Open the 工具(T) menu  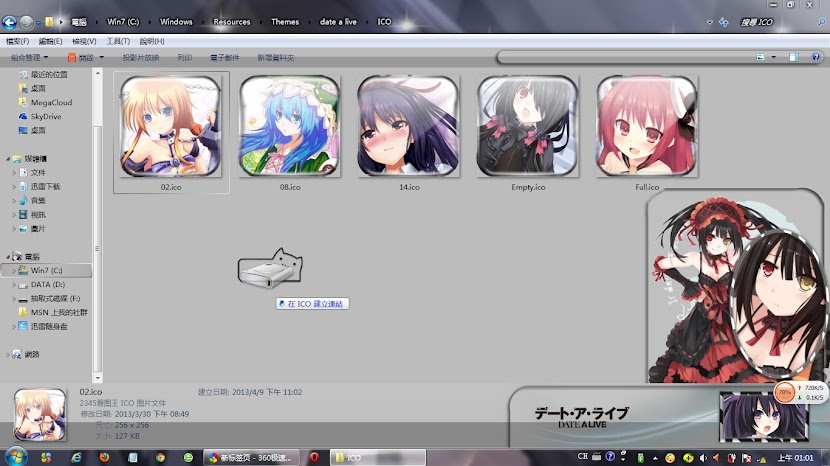click(118, 41)
